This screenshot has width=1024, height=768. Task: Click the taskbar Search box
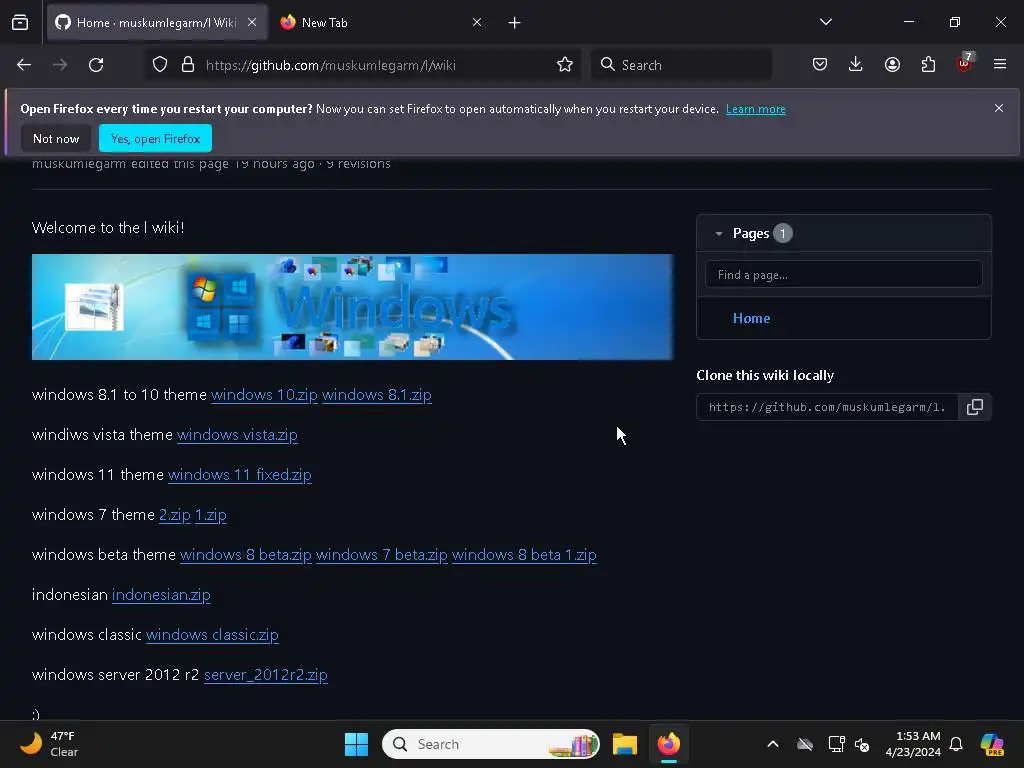490,744
